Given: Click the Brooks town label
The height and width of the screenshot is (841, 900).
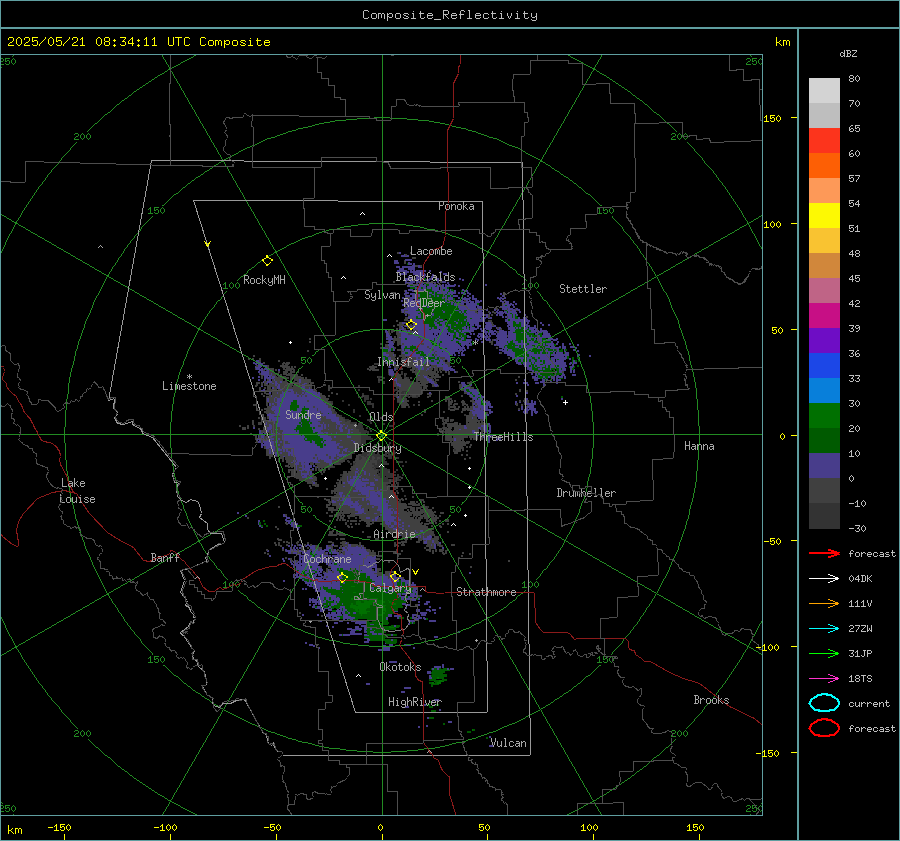Looking at the screenshot, I should pyautogui.click(x=711, y=700).
